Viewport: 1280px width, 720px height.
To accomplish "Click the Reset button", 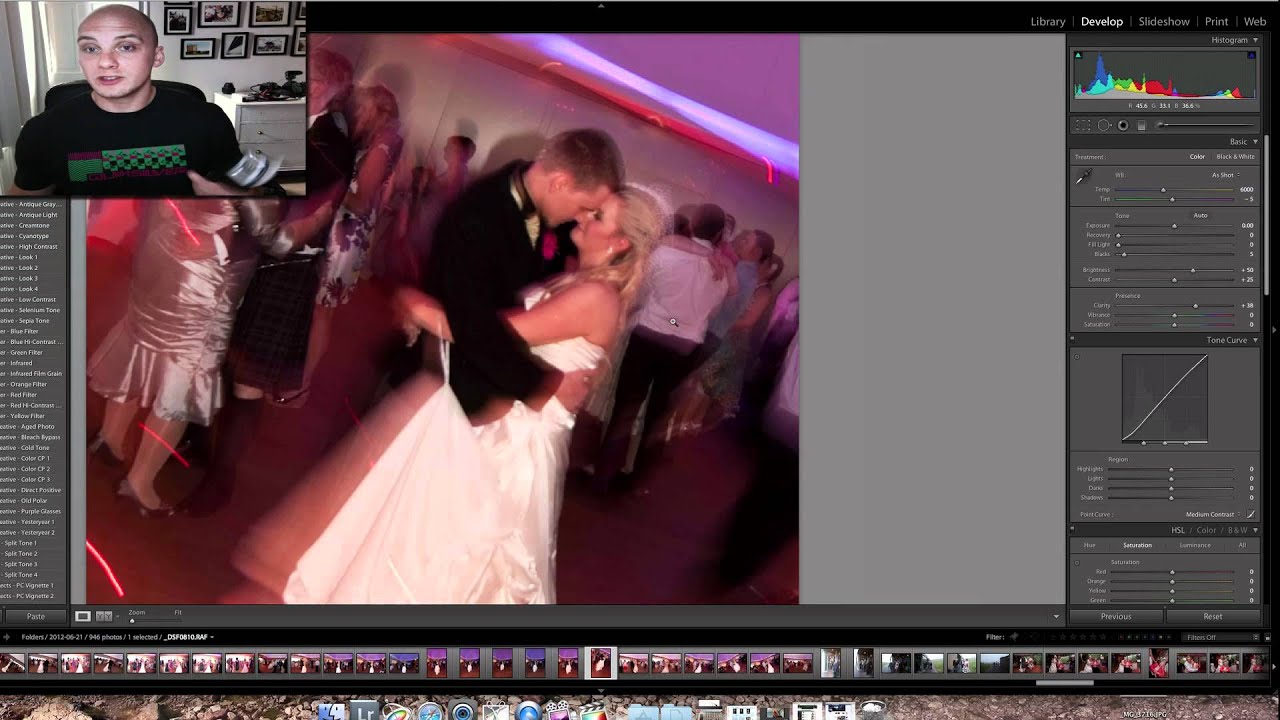I will [x=1213, y=616].
